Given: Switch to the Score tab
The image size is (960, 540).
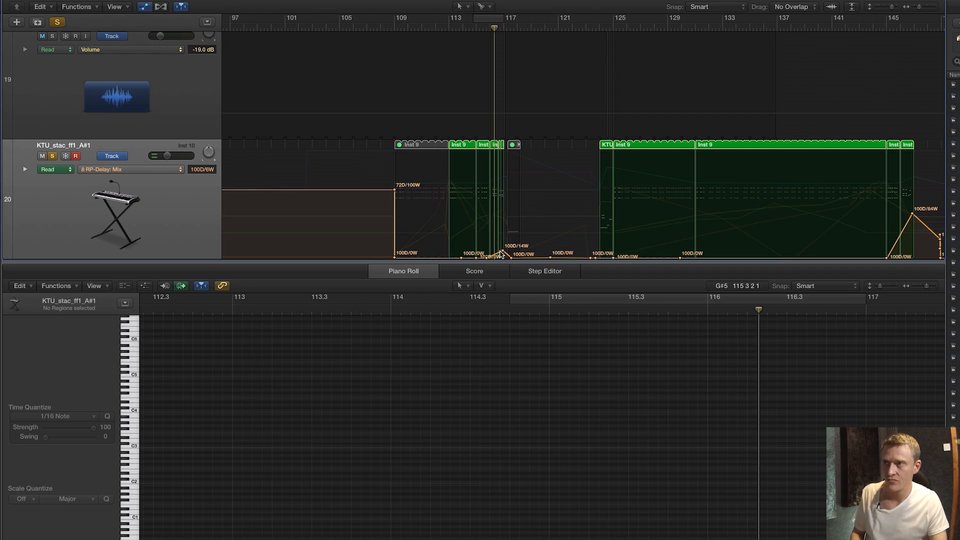Looking at the screenshot, I should 474,271.
